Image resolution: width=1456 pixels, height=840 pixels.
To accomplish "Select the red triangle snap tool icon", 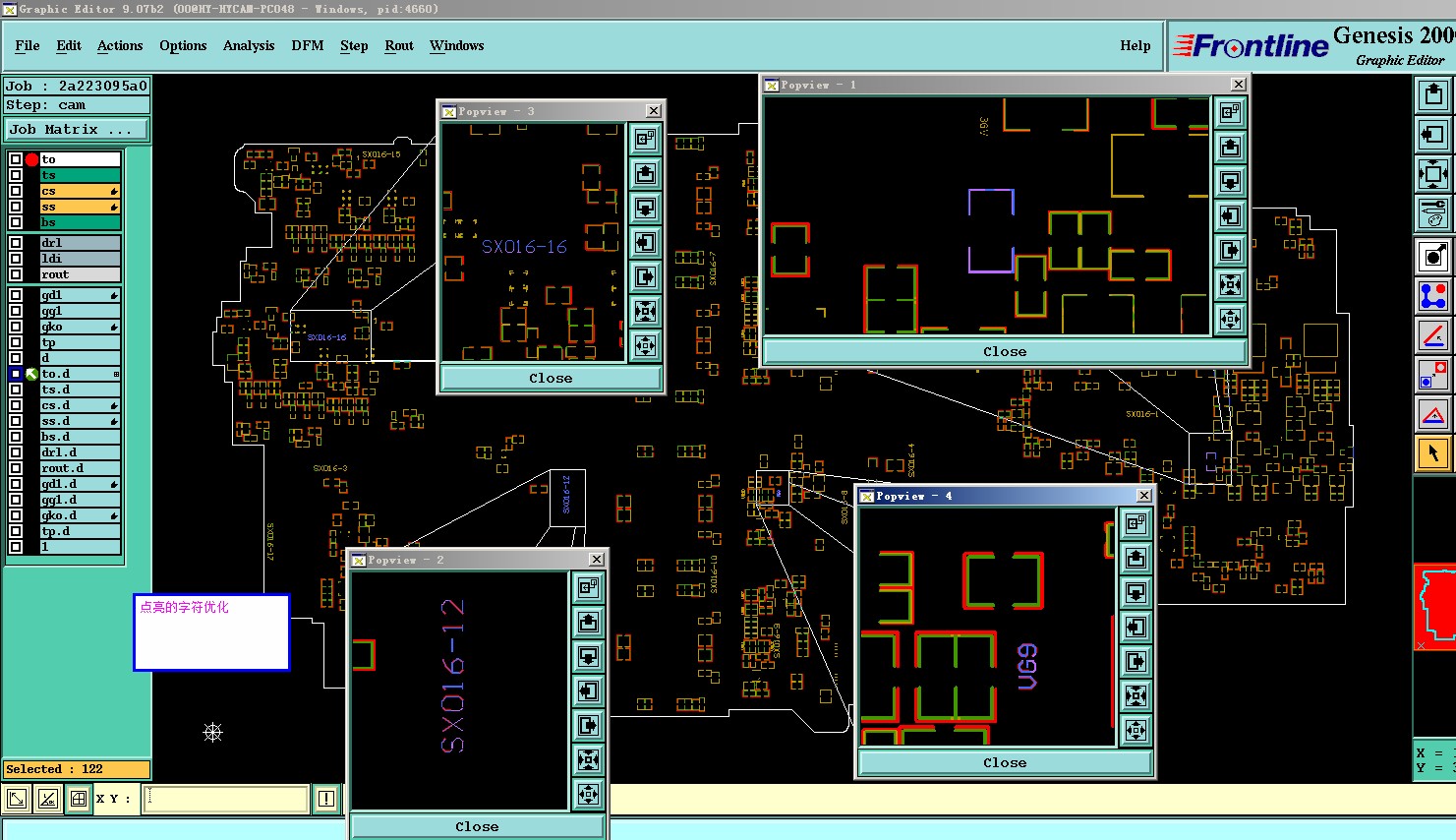I will click(x=1433, y=414).
